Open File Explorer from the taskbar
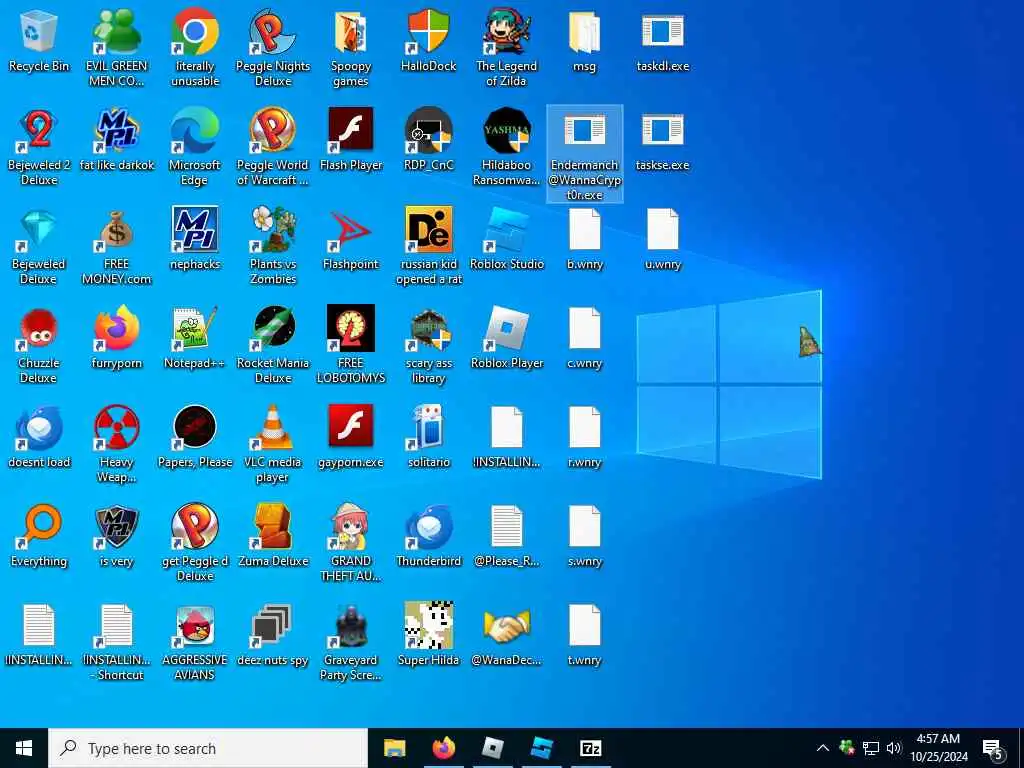The image size is (1024, 768). tap(394, 748)
